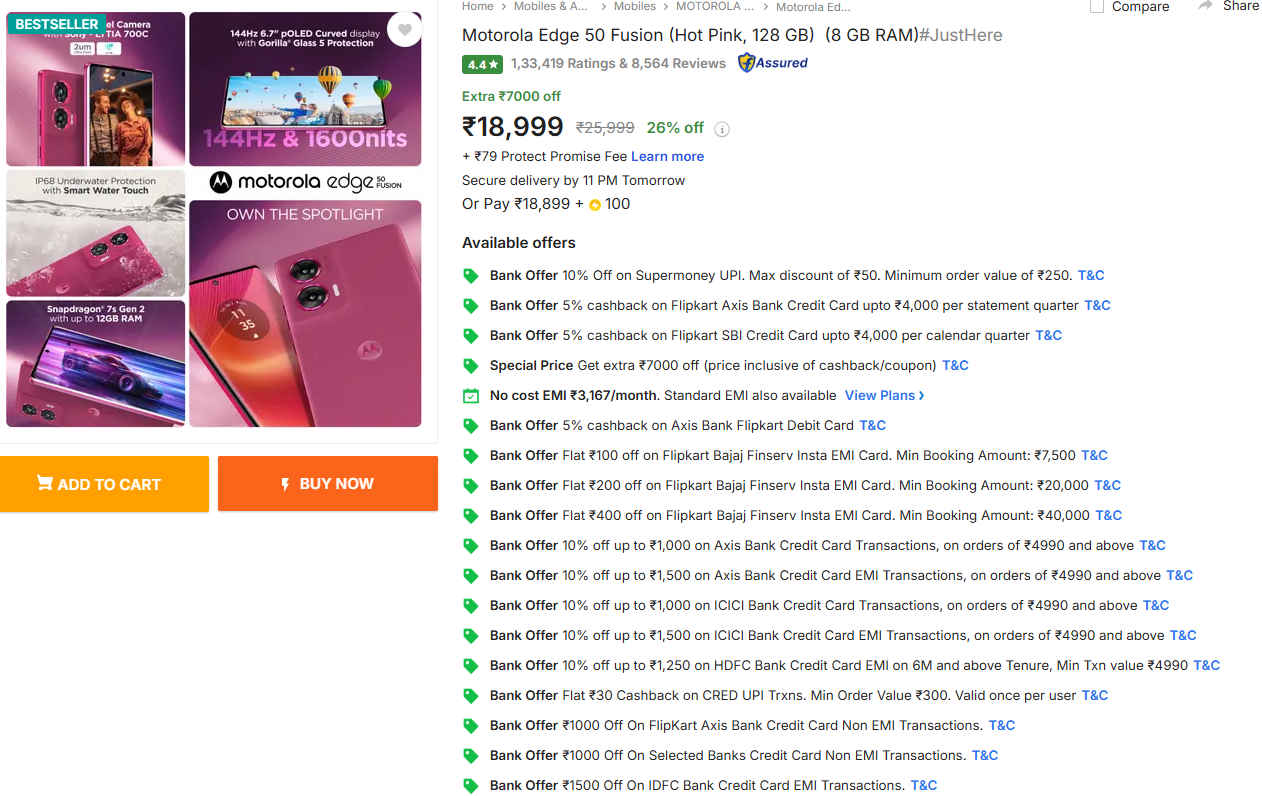Viewport: 1262px width, 796px height.
Task: View the Snapdragon 7s Gen 2 image
Action: 96,363
